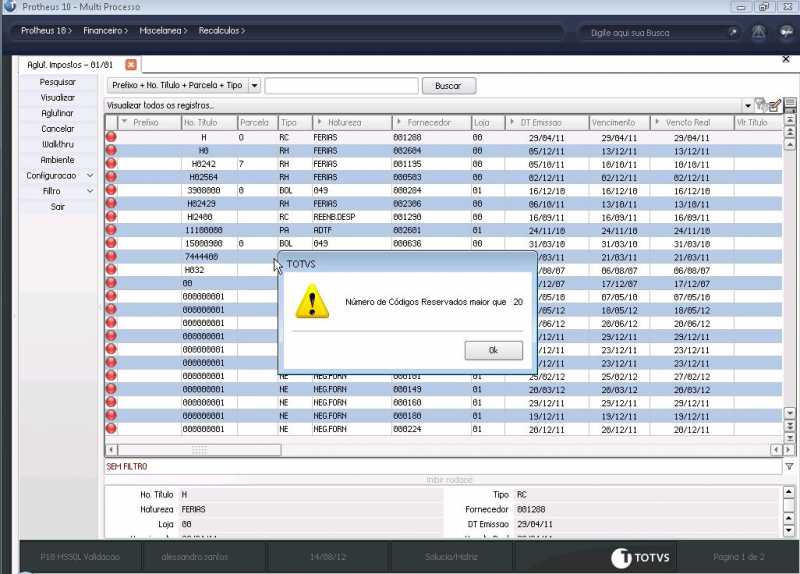This screenshot has width=800, height=574.
Task: Click the horizontal scrollbar thumb under the grid
Action: tap(199, 450)
